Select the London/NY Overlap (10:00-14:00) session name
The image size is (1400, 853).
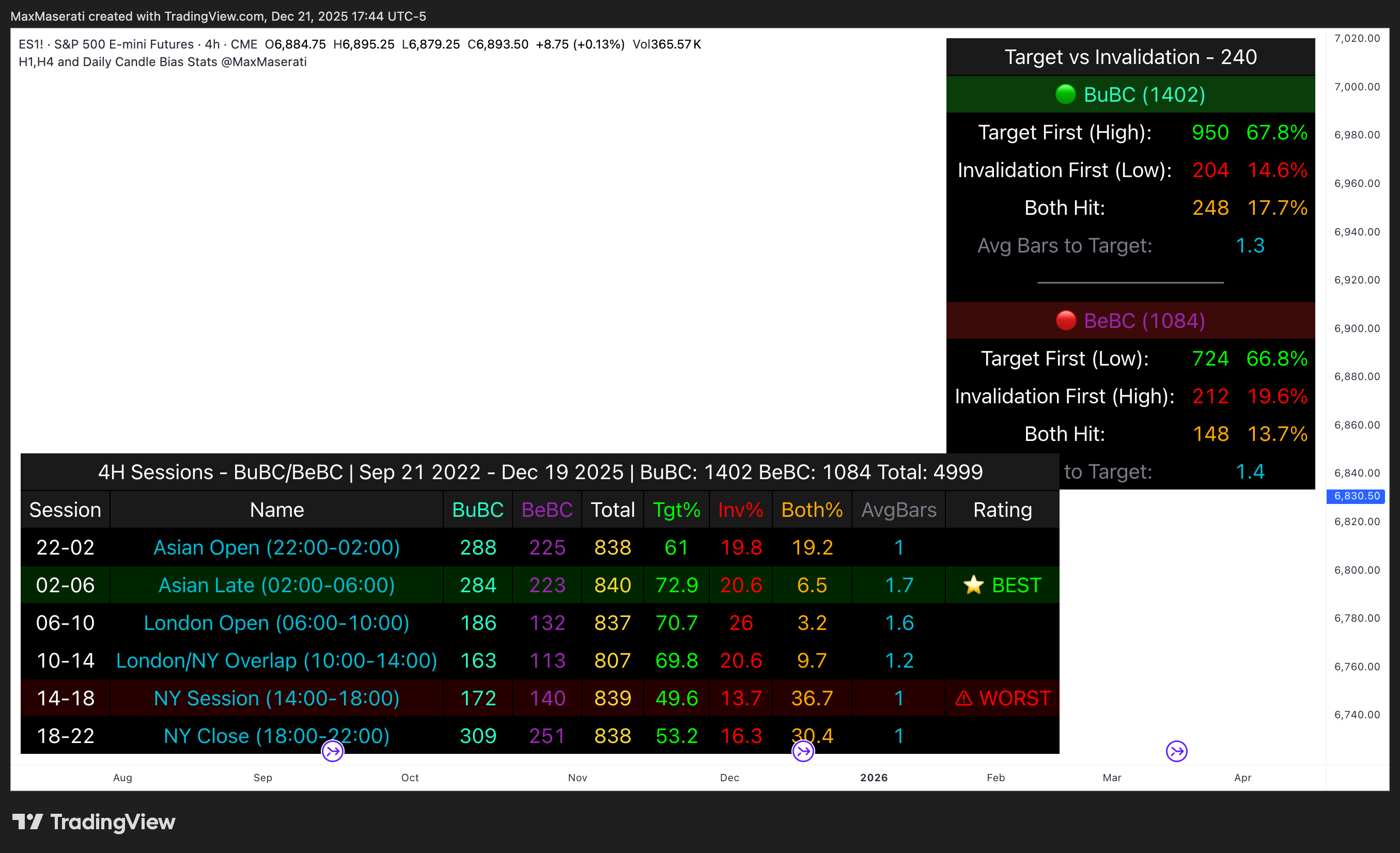277,660
